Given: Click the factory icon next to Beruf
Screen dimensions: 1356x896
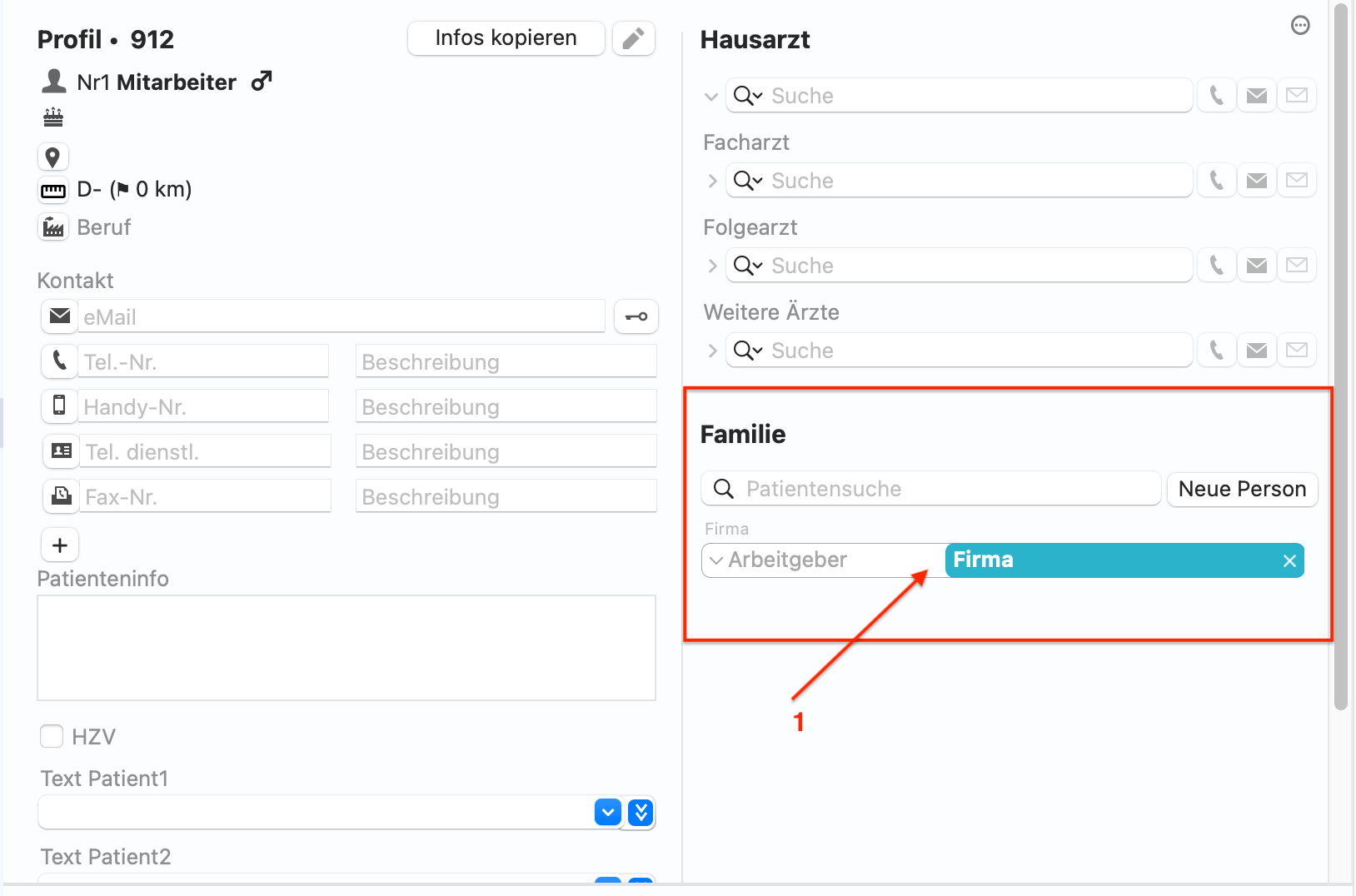Looking at the screenshot, I should [x=53, y=226].
